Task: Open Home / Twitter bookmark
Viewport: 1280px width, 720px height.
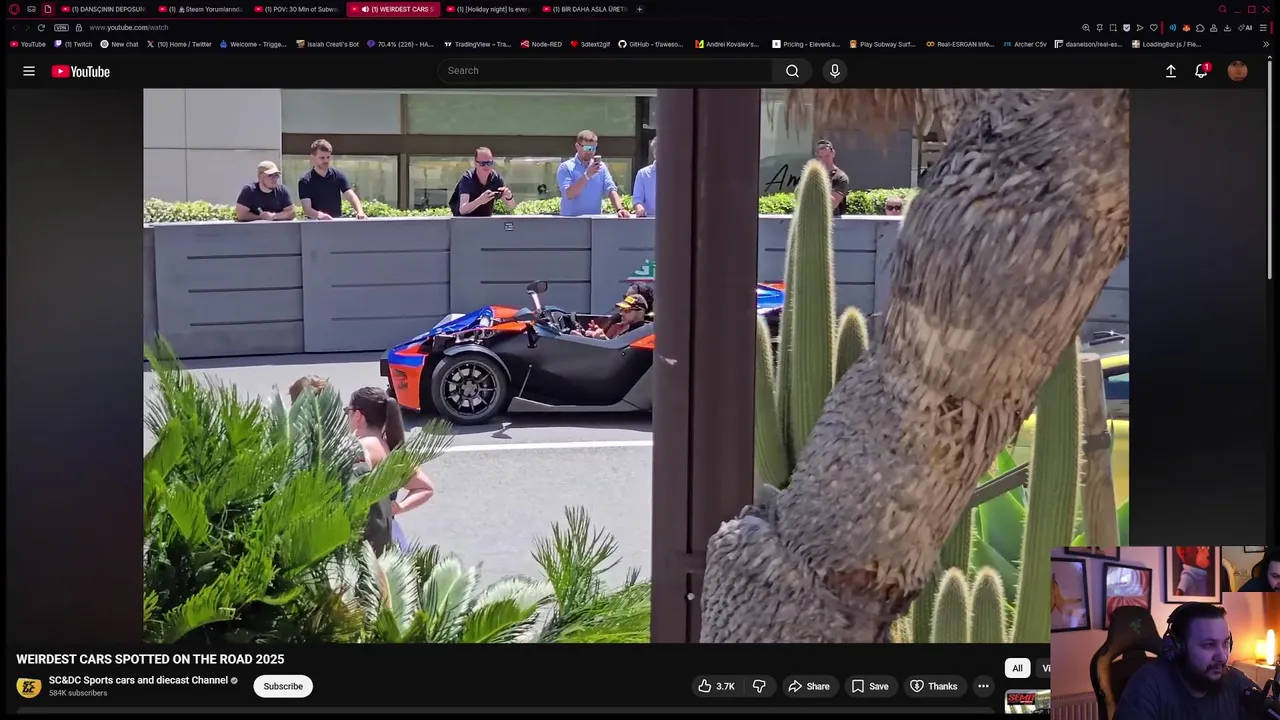Action: pos(180,44)
